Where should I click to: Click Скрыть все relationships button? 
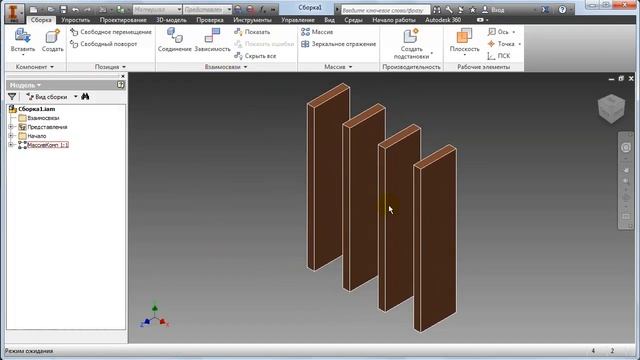point(256,56)
